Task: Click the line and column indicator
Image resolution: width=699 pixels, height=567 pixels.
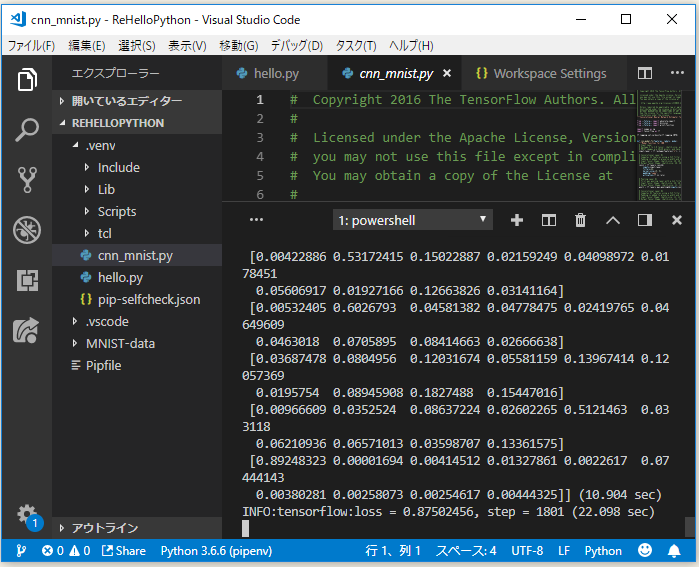Action: point(393,551)
